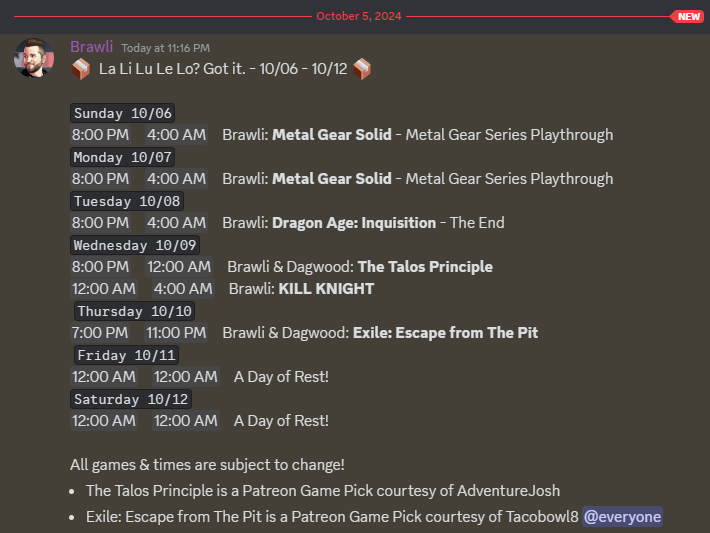This screenshot has width=710, height=533.
Task: Click Tuesday's 4:00 AM end timestamp
Action: click(177, 223)
